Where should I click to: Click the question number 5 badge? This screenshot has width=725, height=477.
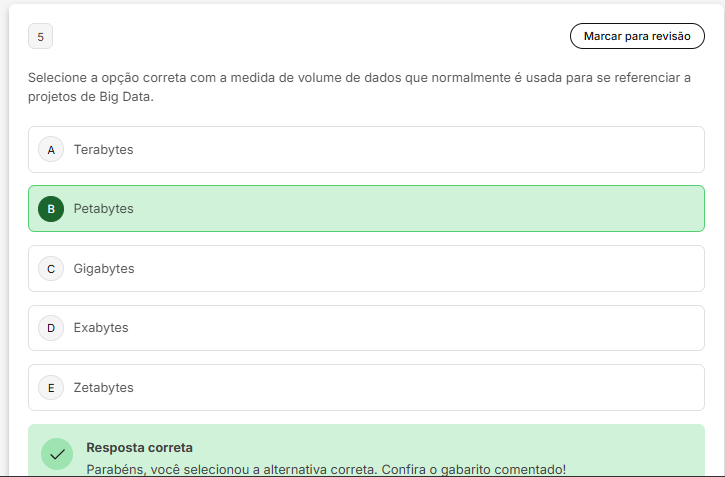[41, 36]
